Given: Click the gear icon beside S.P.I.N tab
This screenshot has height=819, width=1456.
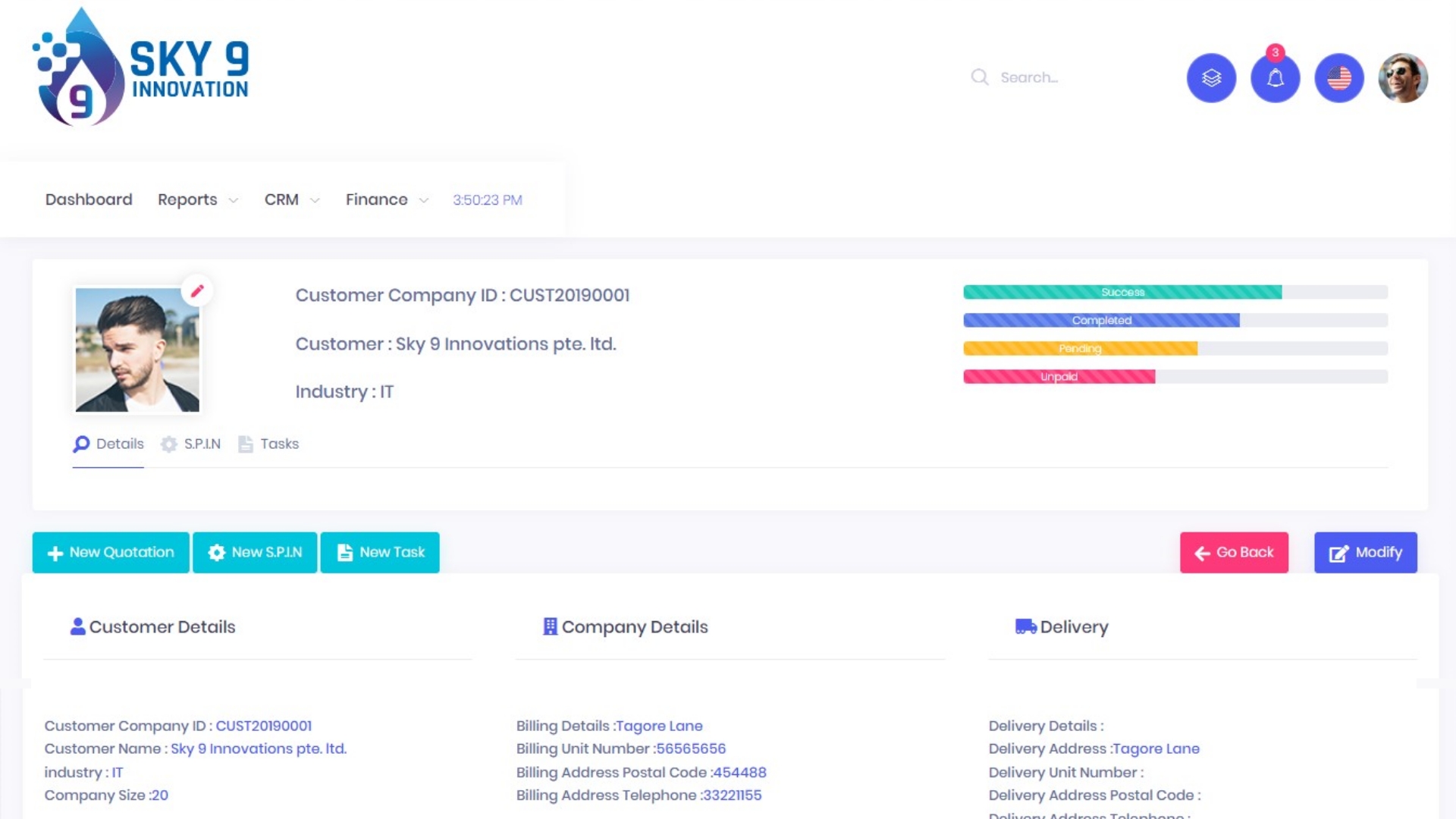Looking at the screenshot, I should (x=169, y=444).
